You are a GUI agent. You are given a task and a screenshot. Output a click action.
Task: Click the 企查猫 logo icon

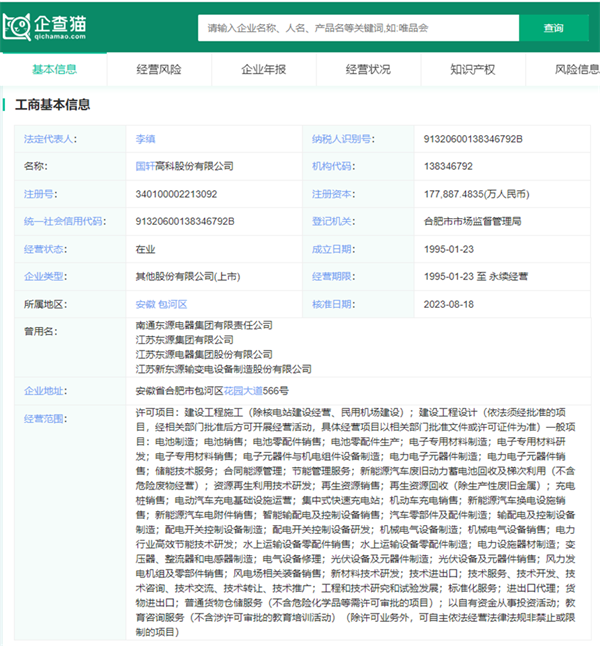(18, 28)
